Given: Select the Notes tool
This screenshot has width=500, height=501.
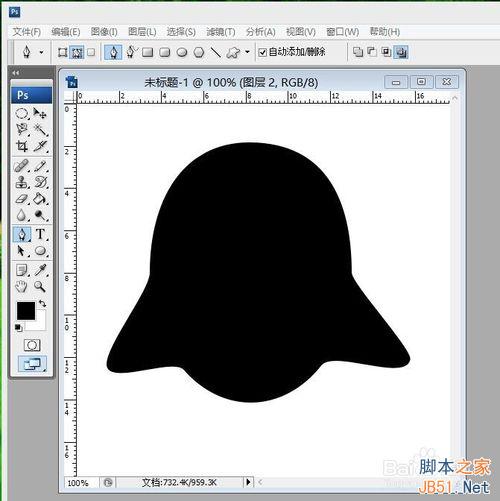Looking at the screenshot, I should (22, 270).
